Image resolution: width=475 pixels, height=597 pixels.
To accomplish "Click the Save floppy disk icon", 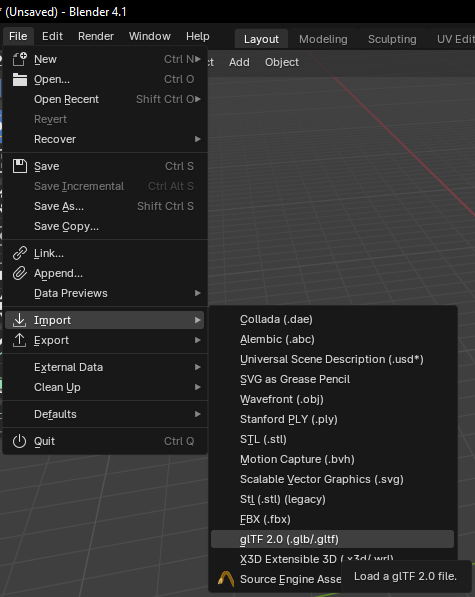I will point(20,166).
